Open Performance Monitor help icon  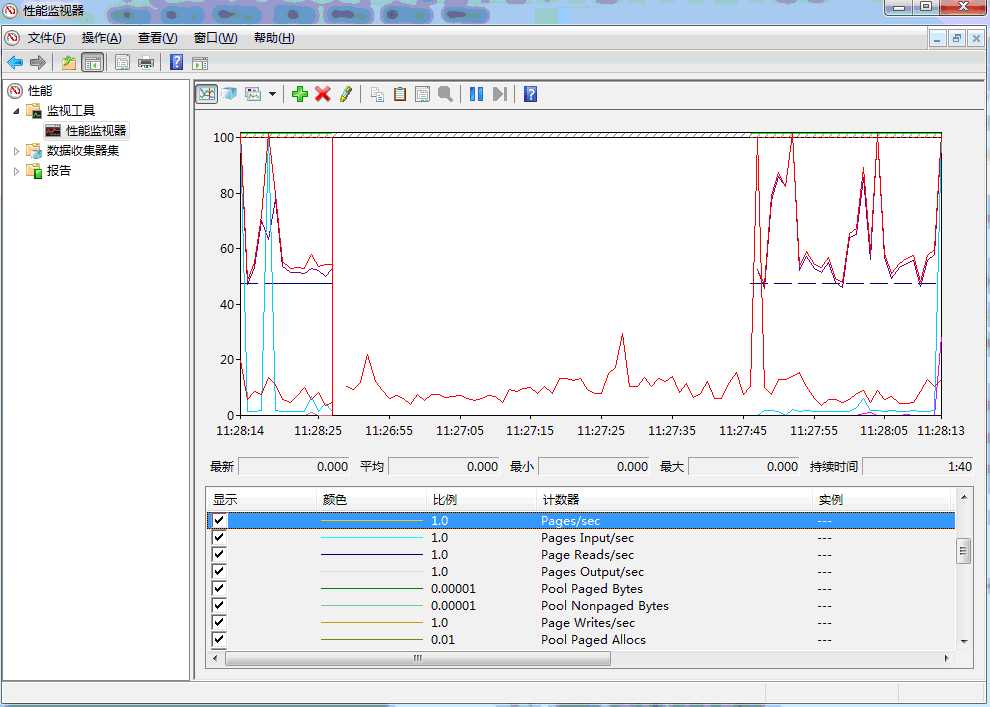[531, 95]
